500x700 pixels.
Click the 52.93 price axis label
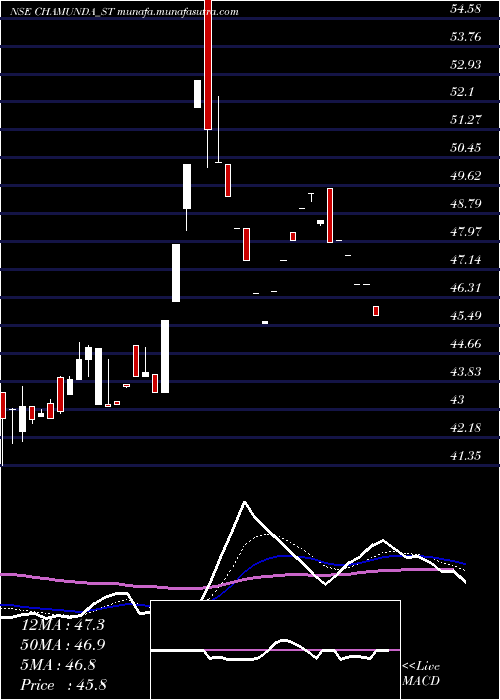(466, 65)
